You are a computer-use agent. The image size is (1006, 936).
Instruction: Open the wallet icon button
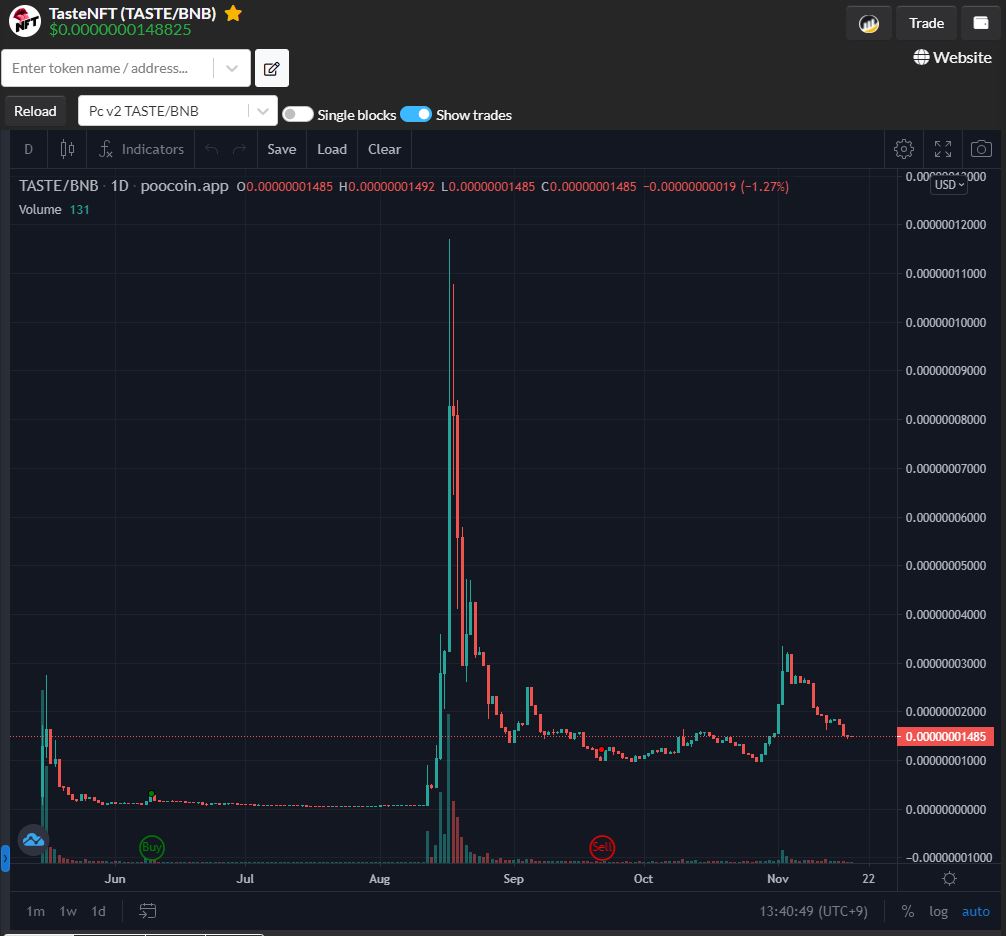click(980, 24)
